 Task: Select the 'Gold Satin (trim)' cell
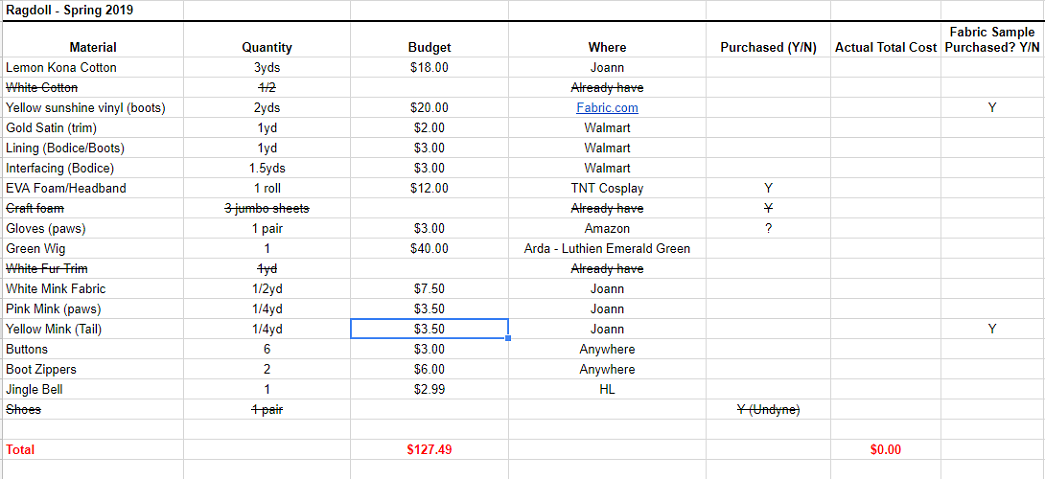coord(93,128)
